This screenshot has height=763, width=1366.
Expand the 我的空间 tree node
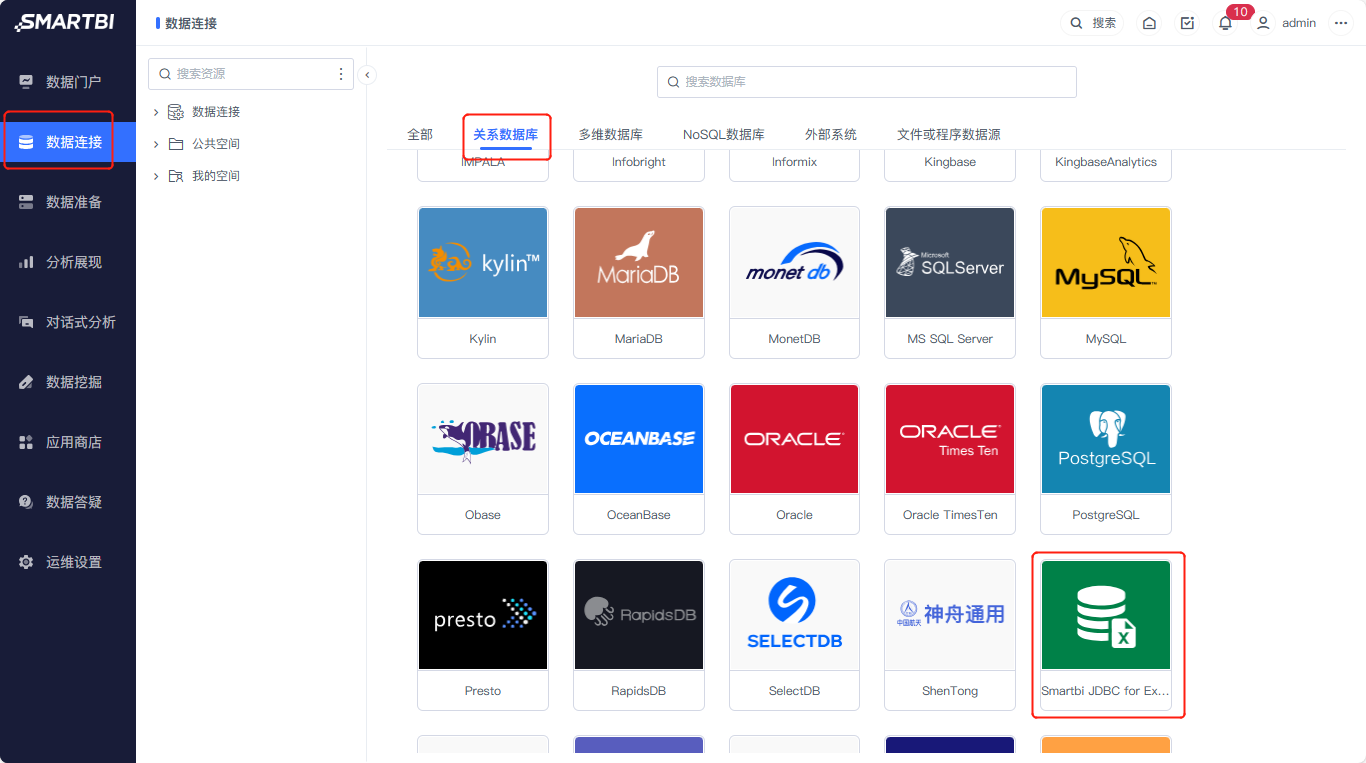(x=156, y=176)
